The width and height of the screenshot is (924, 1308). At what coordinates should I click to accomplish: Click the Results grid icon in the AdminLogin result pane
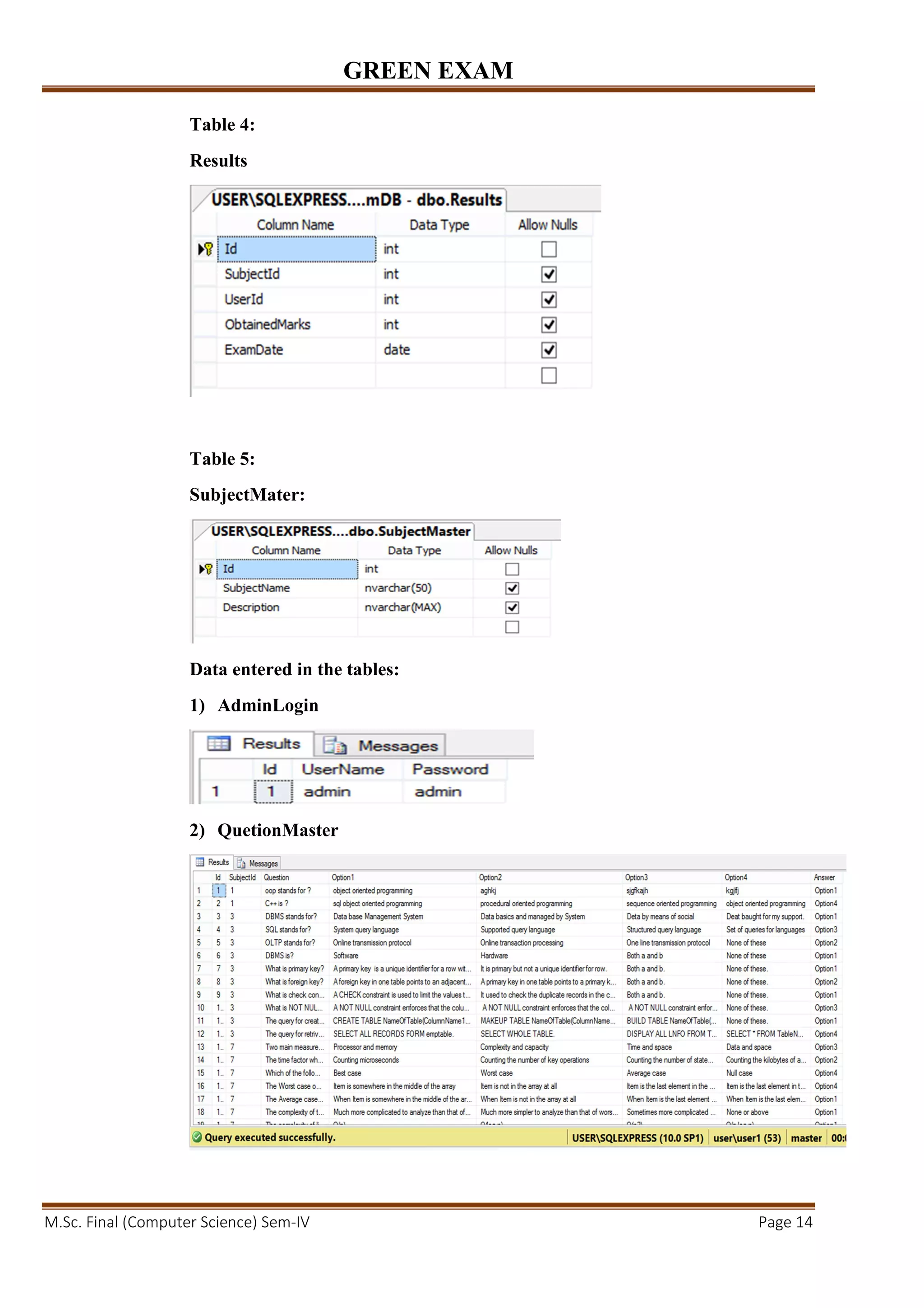pos(219,743)
